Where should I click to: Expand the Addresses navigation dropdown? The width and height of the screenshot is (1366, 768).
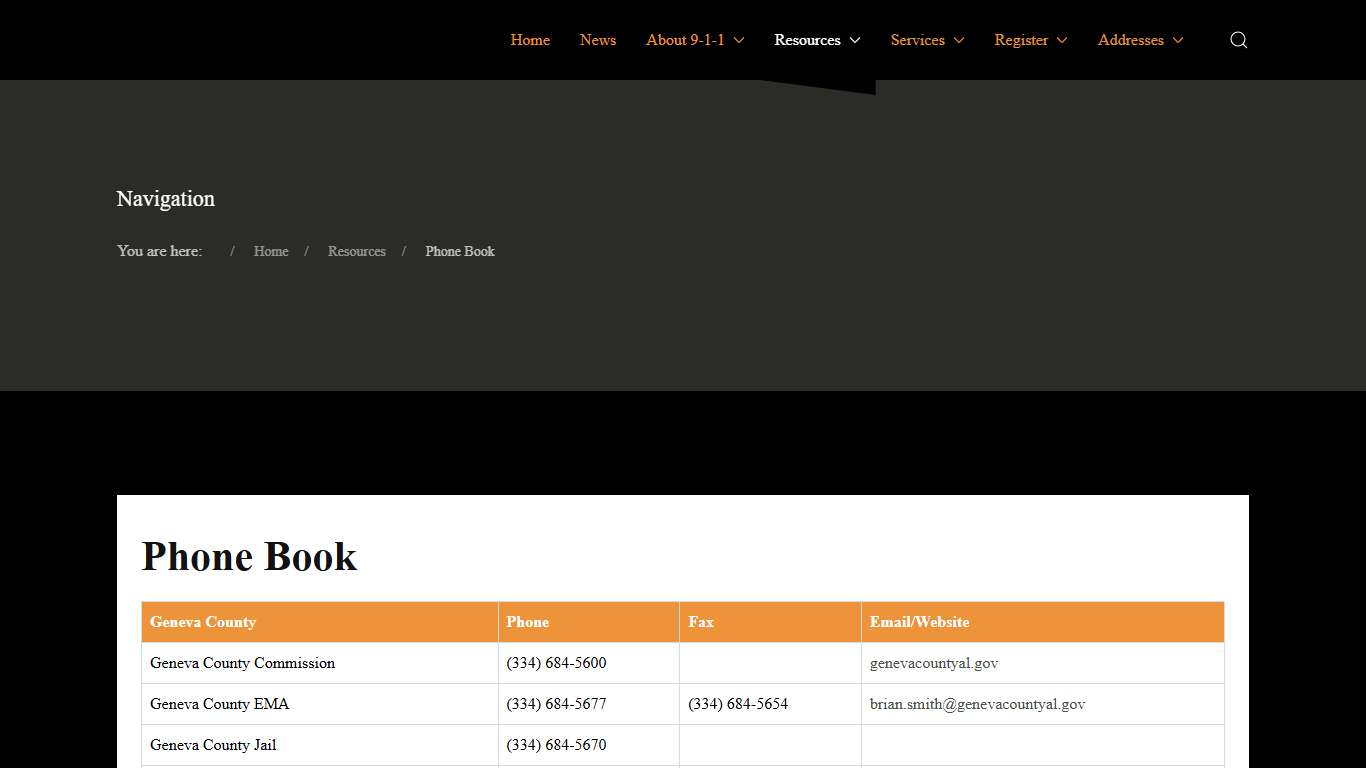(x=1179, y=41)
